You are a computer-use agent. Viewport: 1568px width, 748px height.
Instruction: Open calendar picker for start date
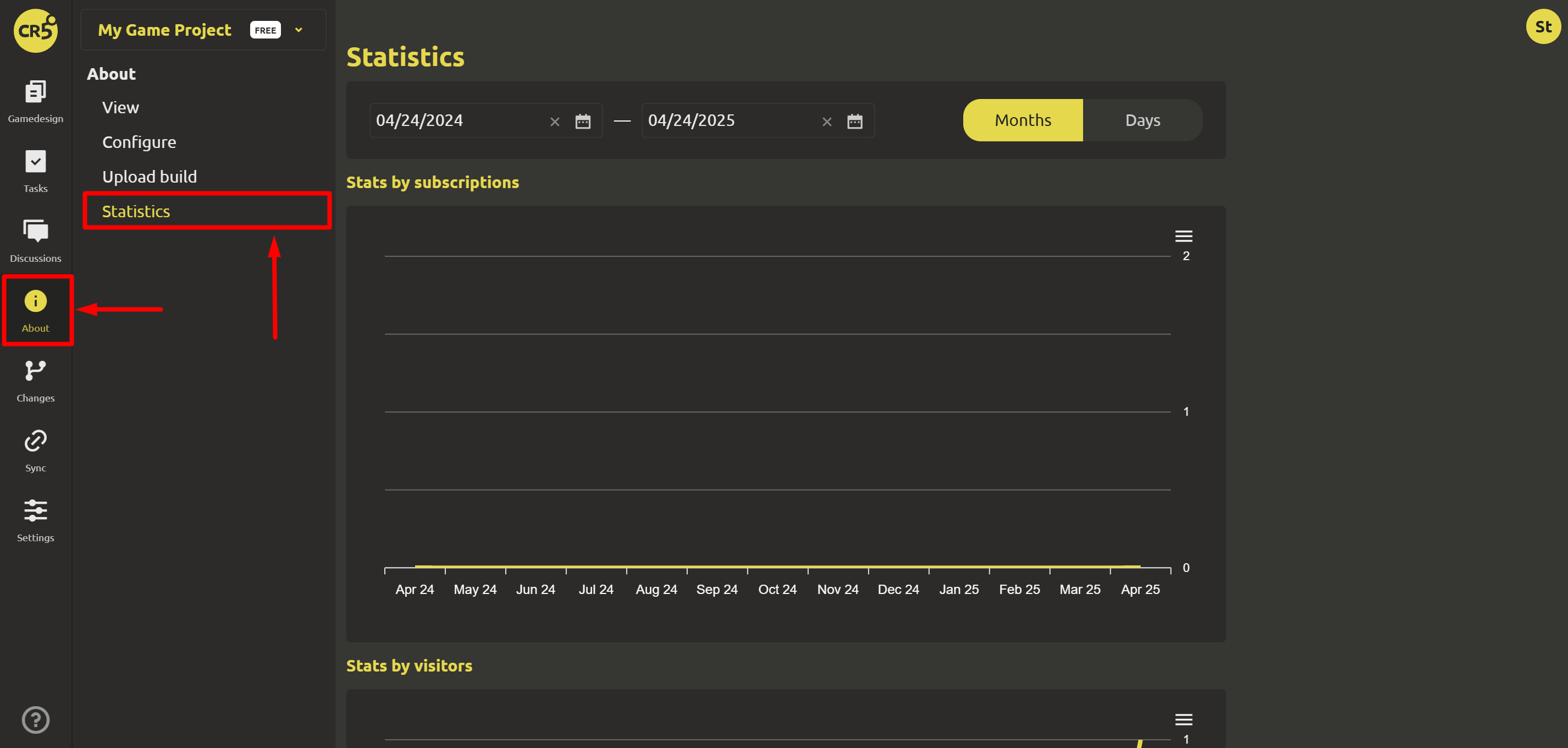pos(583,121)
